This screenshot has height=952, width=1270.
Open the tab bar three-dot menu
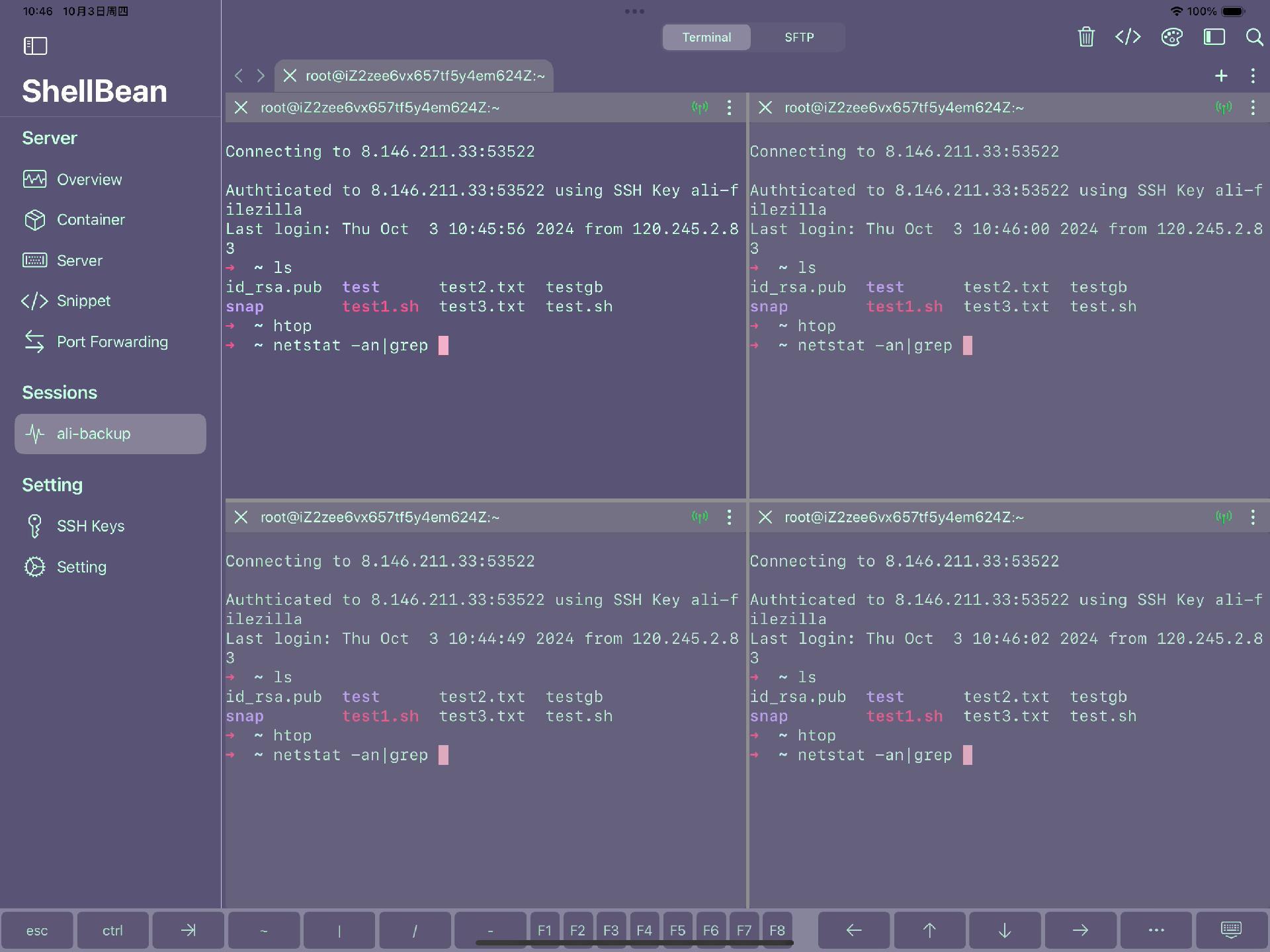pos(1253,76)
